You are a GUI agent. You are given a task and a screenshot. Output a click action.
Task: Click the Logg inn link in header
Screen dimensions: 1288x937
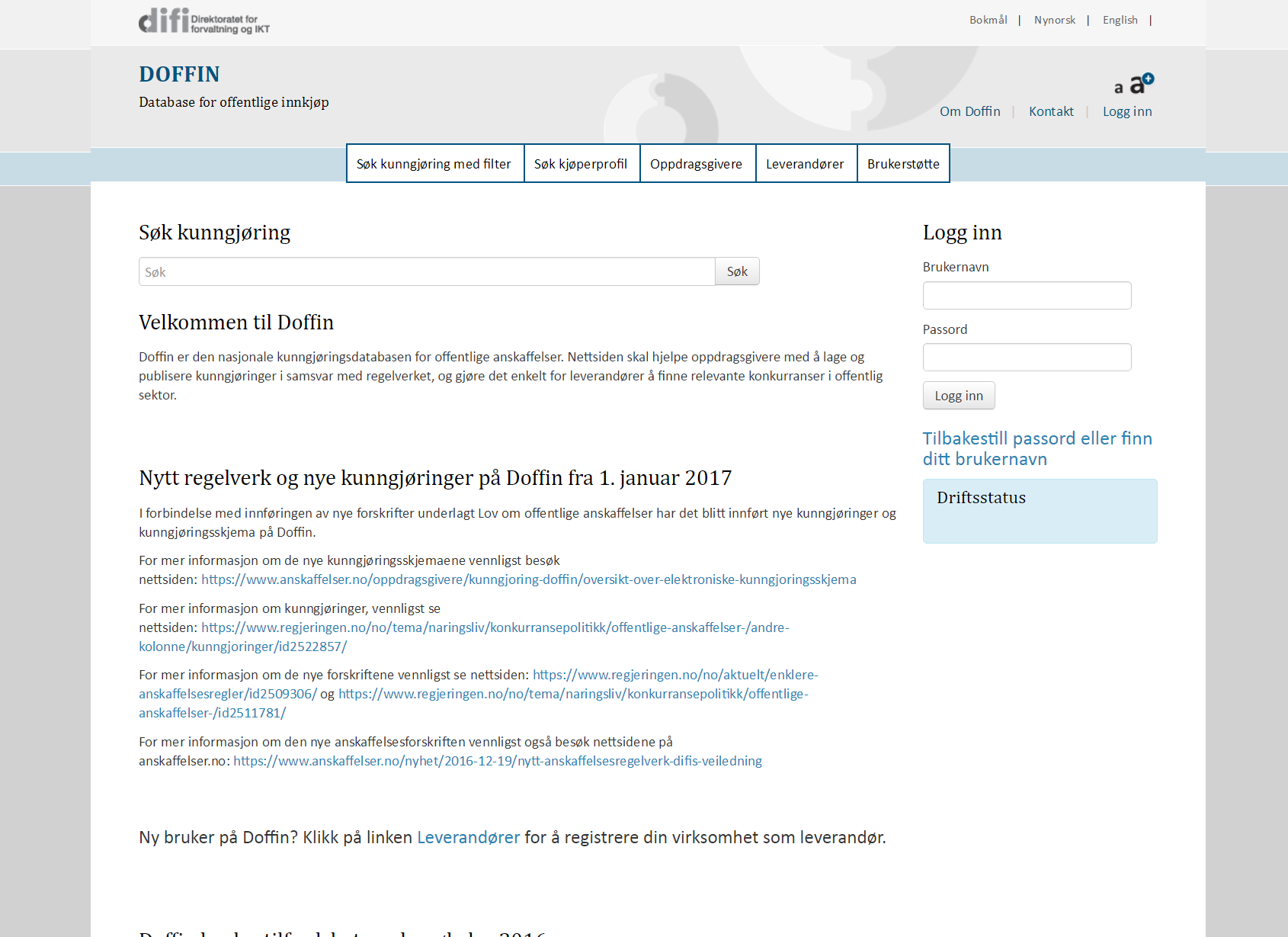tap(1127, 111)
